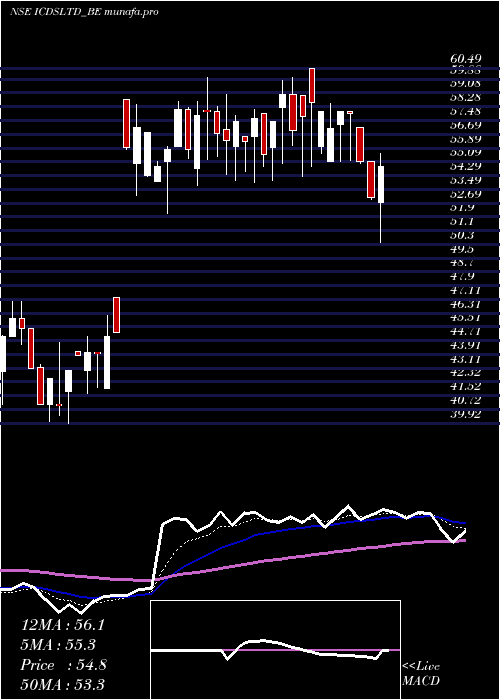The image size is (500, 700).
Task: Click the 51.1 price axis label
Action: click(462, 222)
